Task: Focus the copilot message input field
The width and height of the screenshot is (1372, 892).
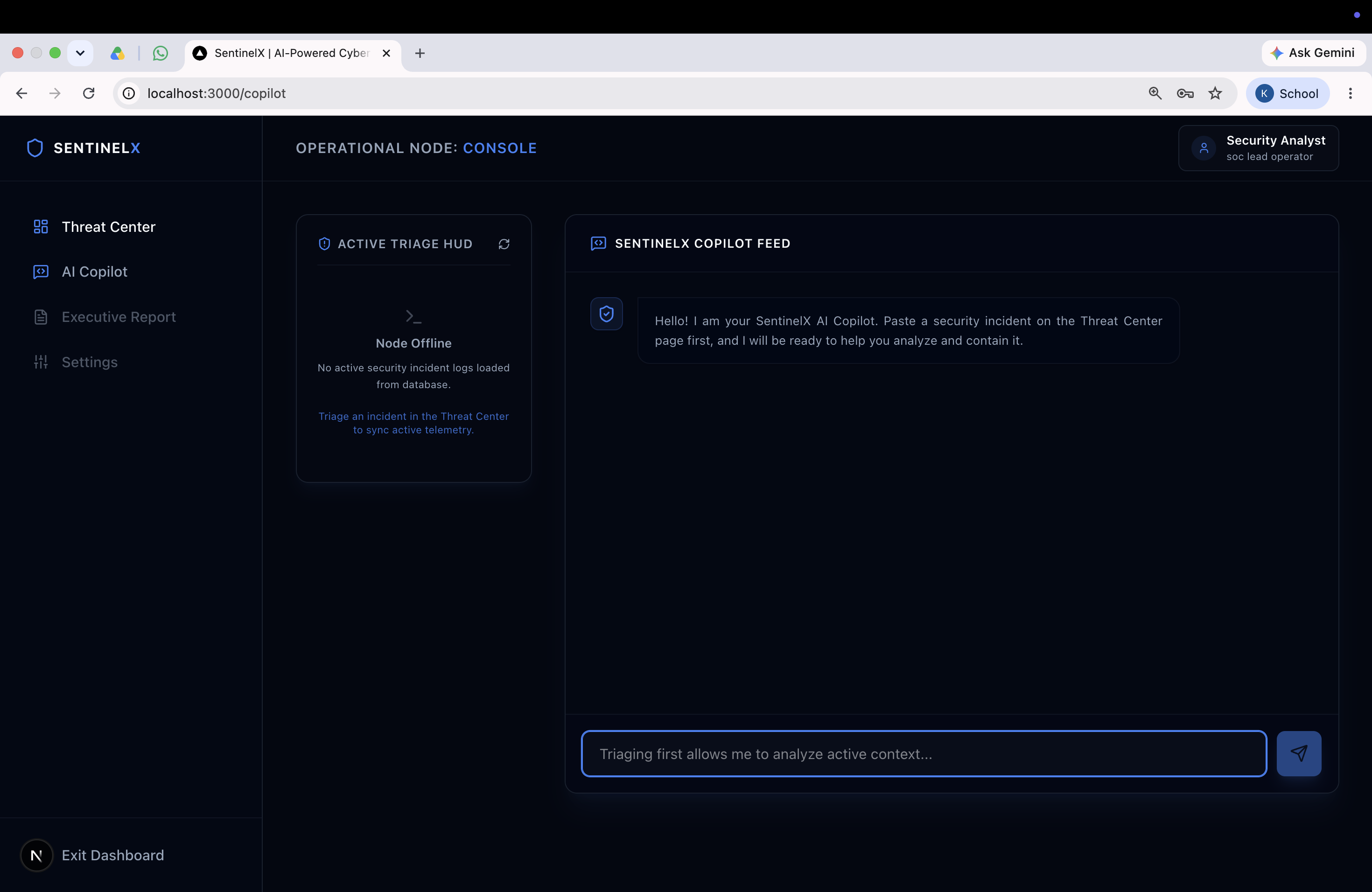Action: tap(924, 754)
